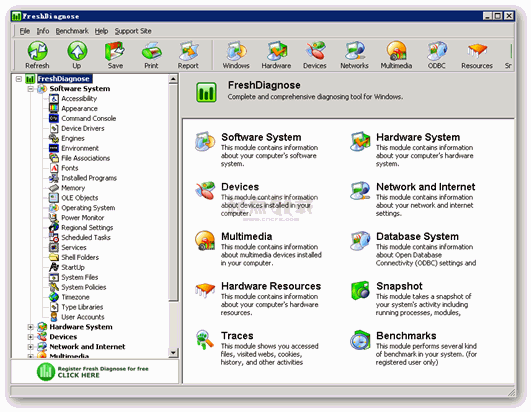Viewport: 531px width, 412px height.
Task: Click the green Register Fresh Diagnose icon
Action: [46, 372]
